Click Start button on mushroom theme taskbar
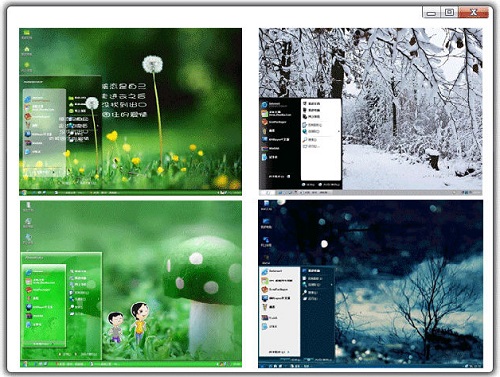 24,364
